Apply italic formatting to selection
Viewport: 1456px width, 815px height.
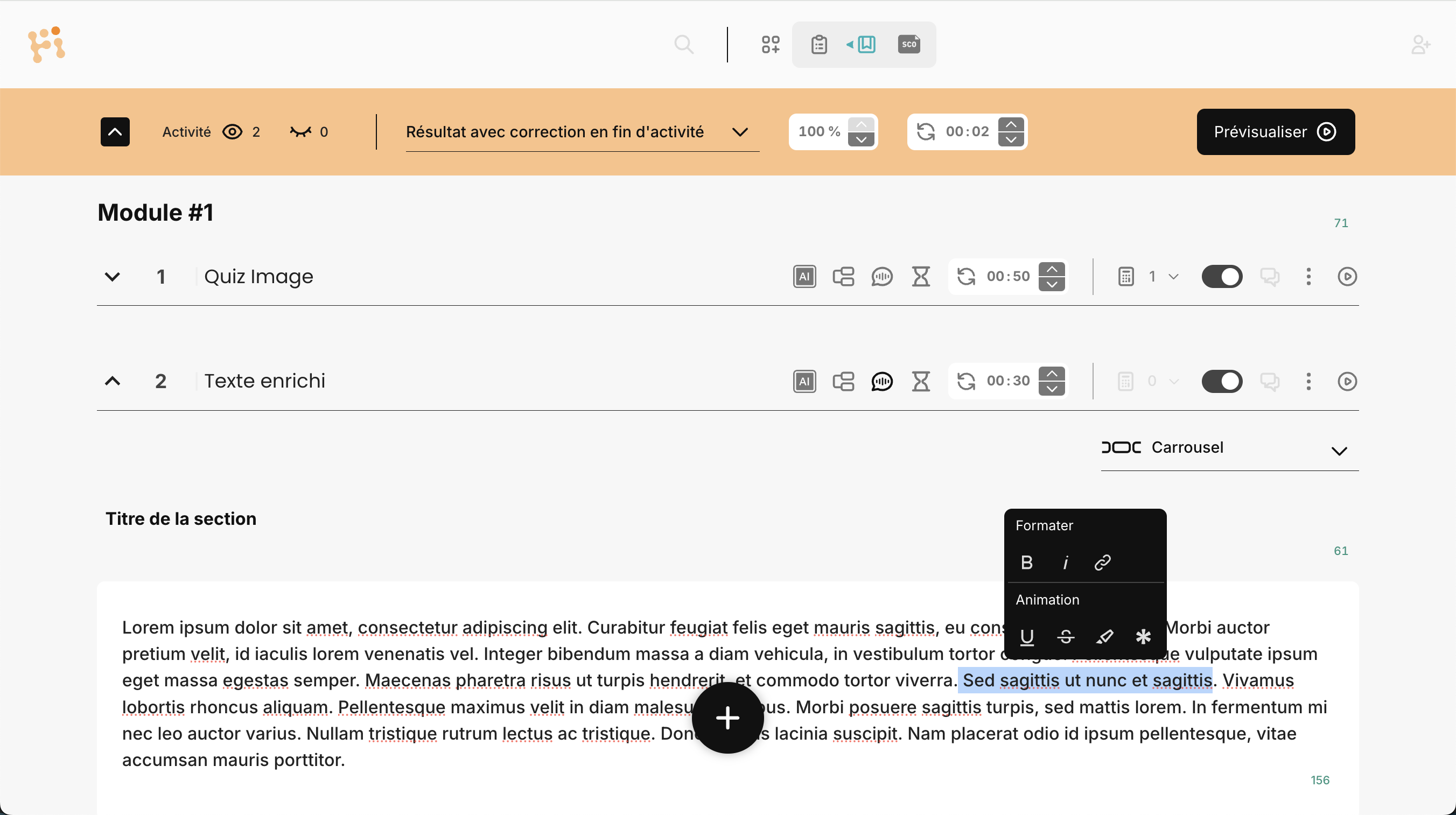[x=1066, y=563]
